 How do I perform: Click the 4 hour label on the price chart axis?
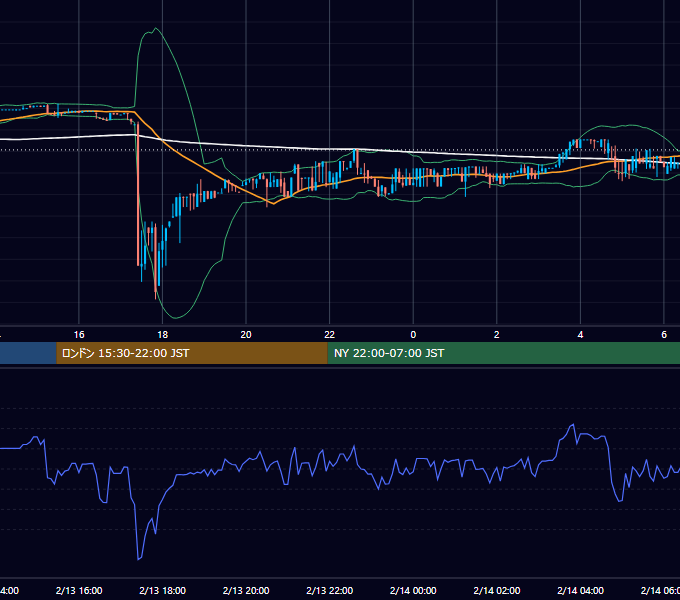580,335
